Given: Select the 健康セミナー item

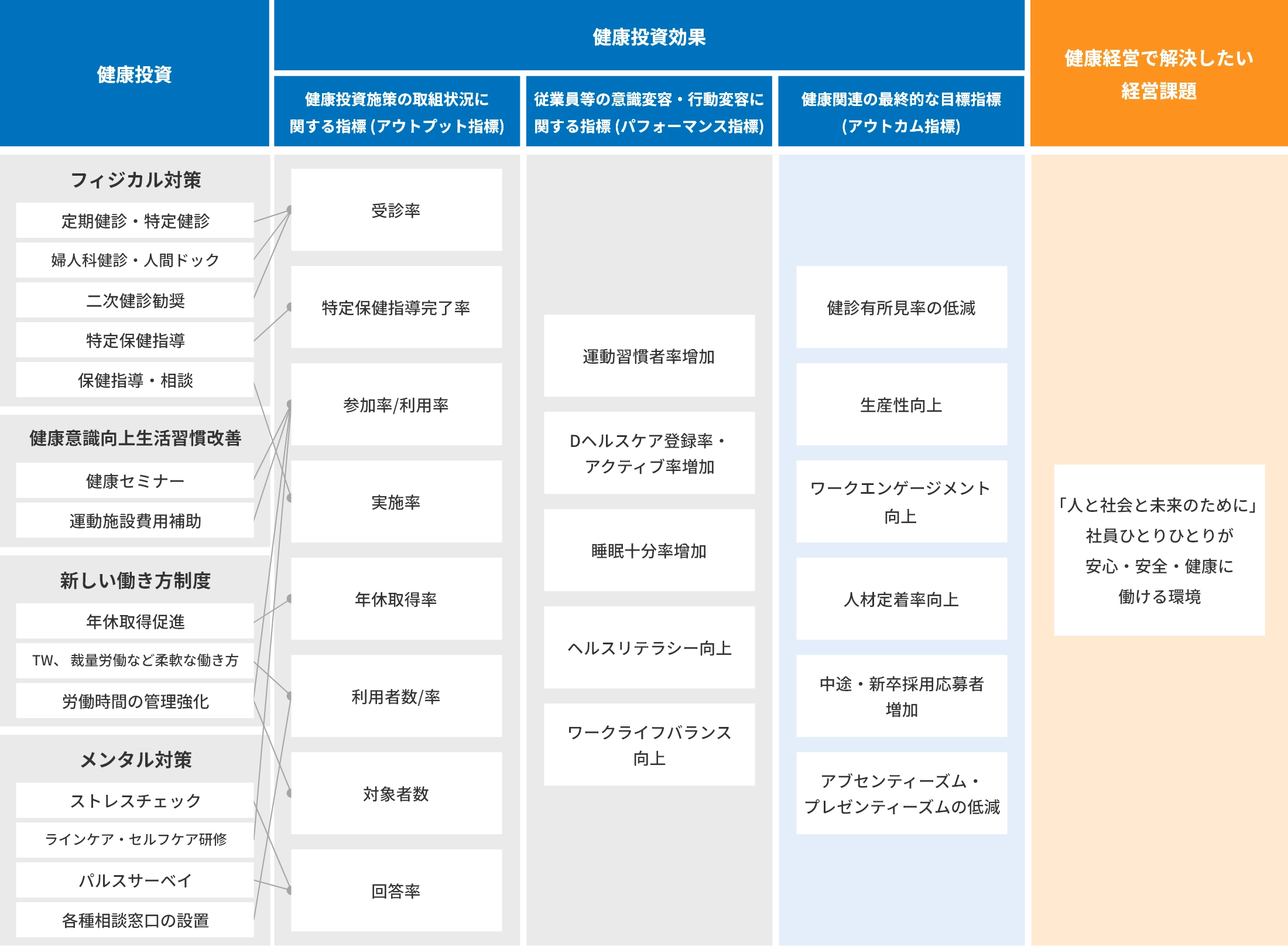Looking at the screenshot, I should pyautogui.click(x=135, y=481).
